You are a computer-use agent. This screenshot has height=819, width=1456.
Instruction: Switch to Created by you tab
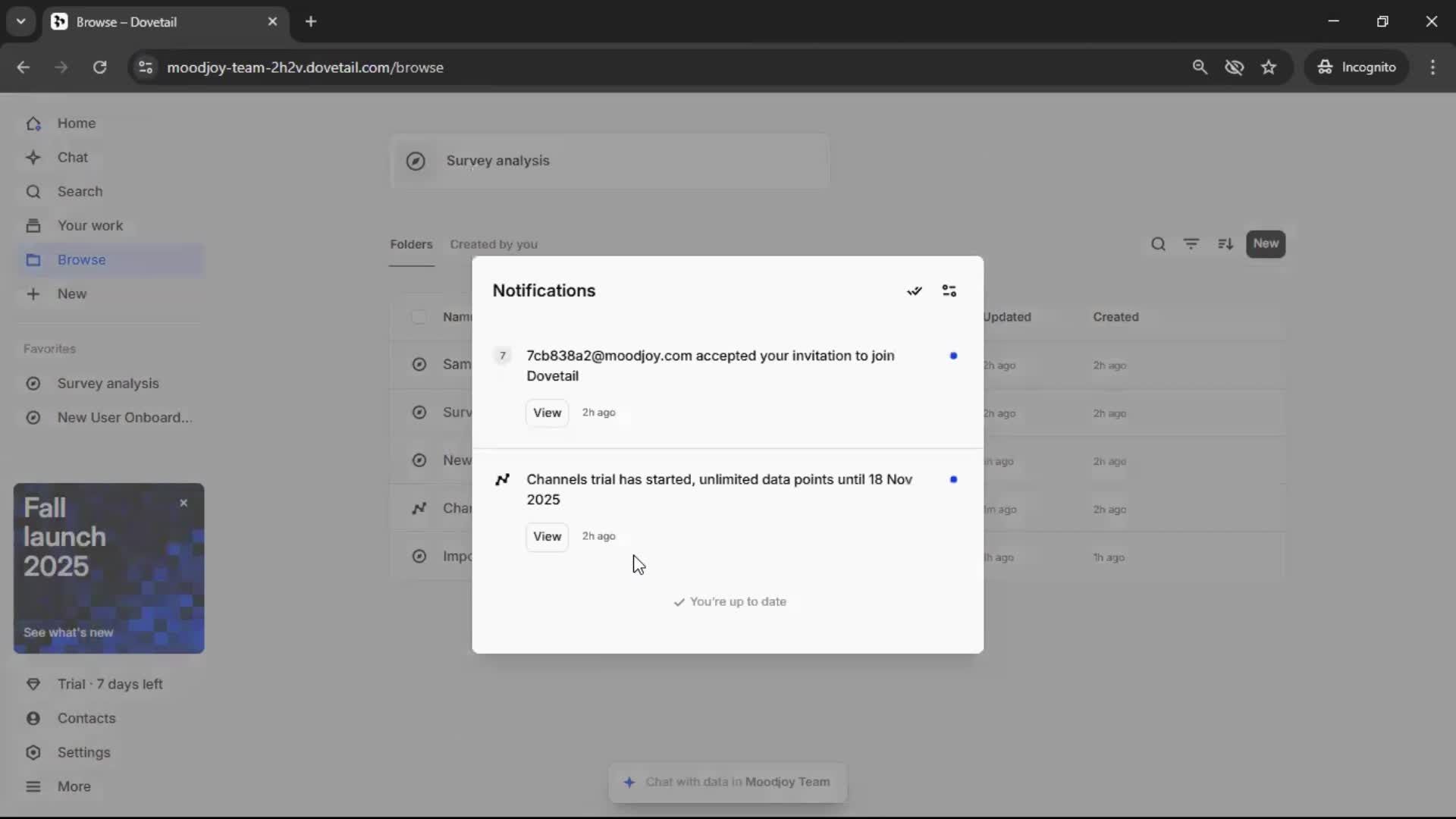[x=493, y=244]
